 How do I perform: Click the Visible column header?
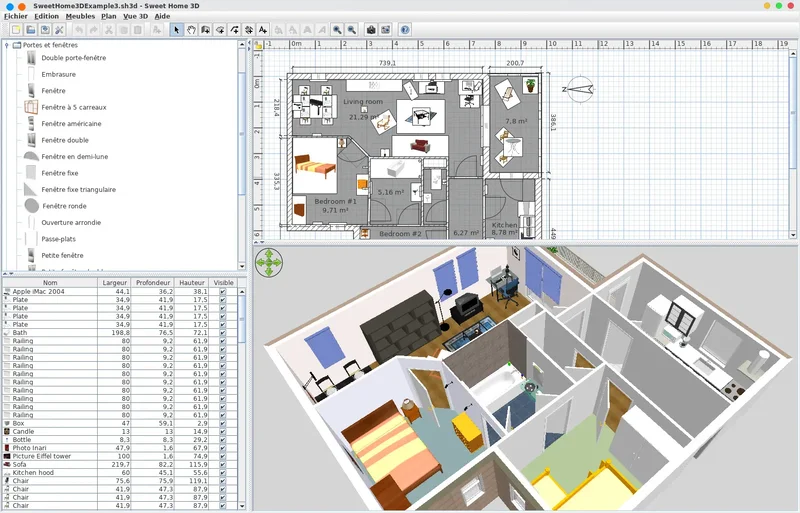coord(223,283)
